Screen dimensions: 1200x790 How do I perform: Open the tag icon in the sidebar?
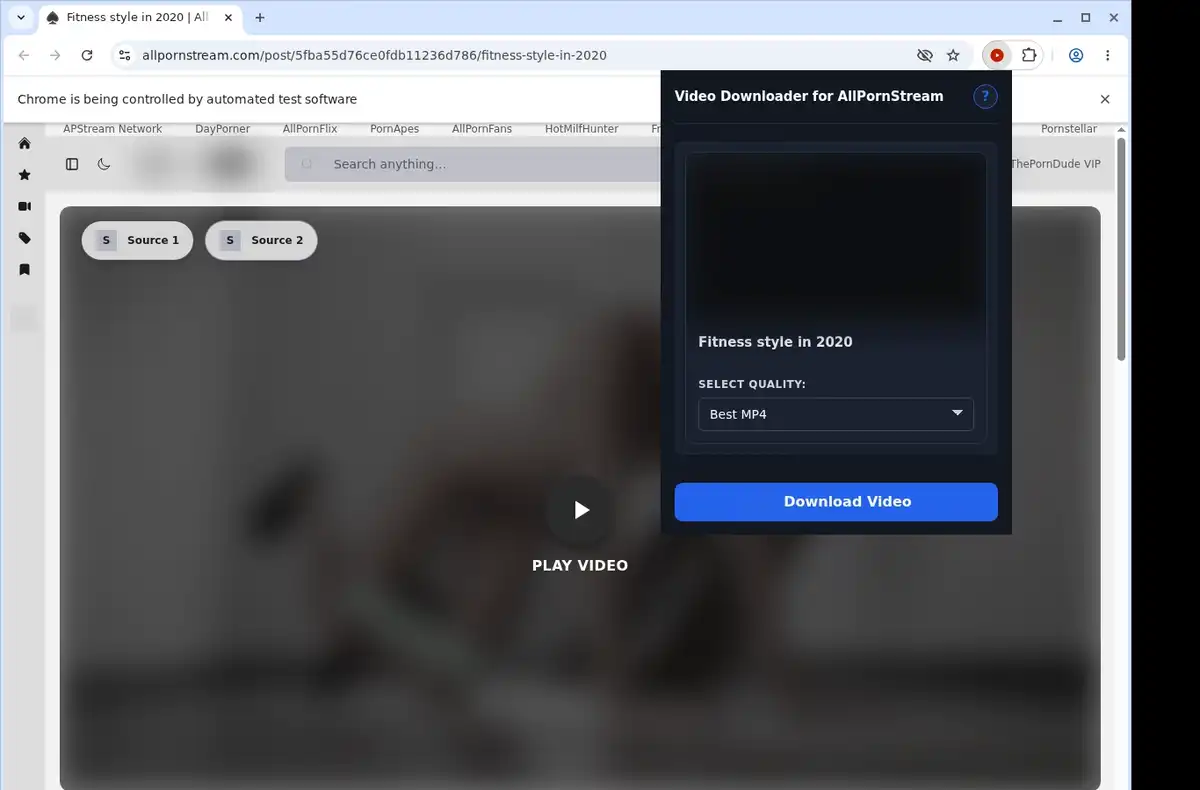coord(25,238)
